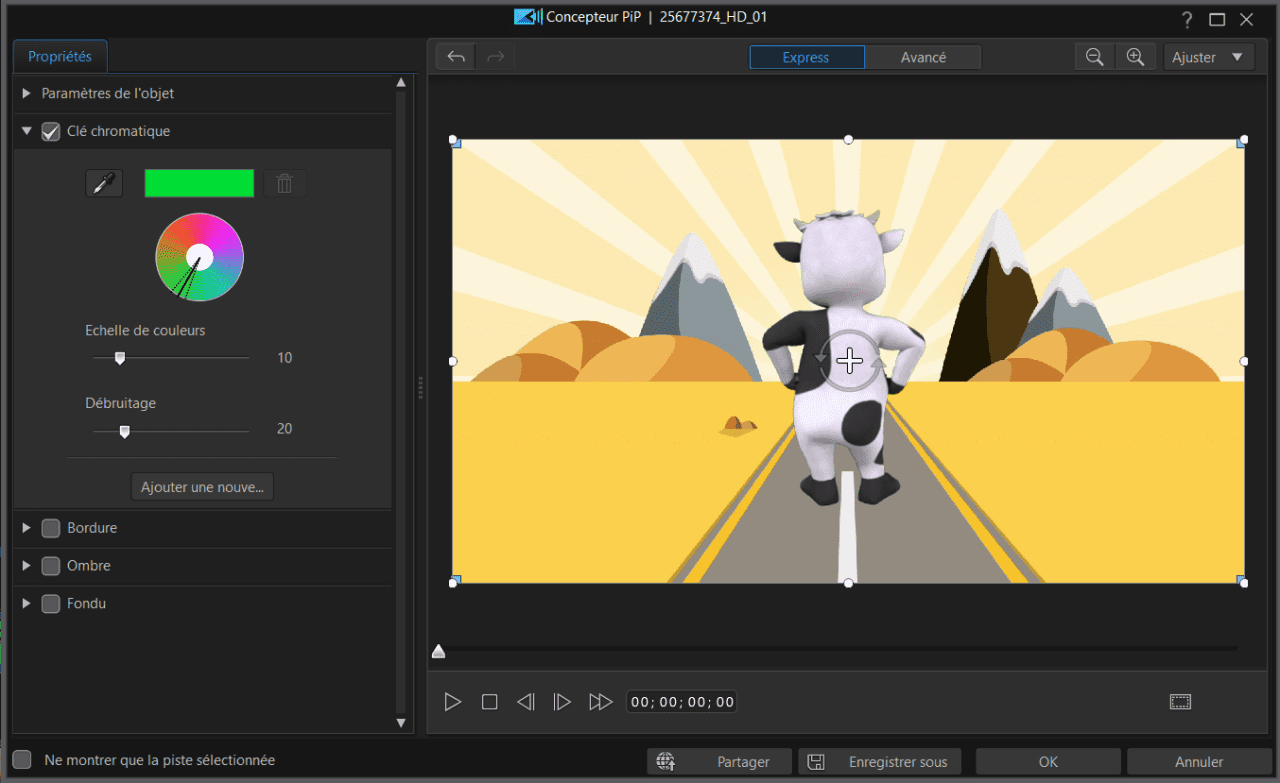1280x783 pixels.
Task: Expand Paramètres de l'objet section
Action: pos(27,93)
